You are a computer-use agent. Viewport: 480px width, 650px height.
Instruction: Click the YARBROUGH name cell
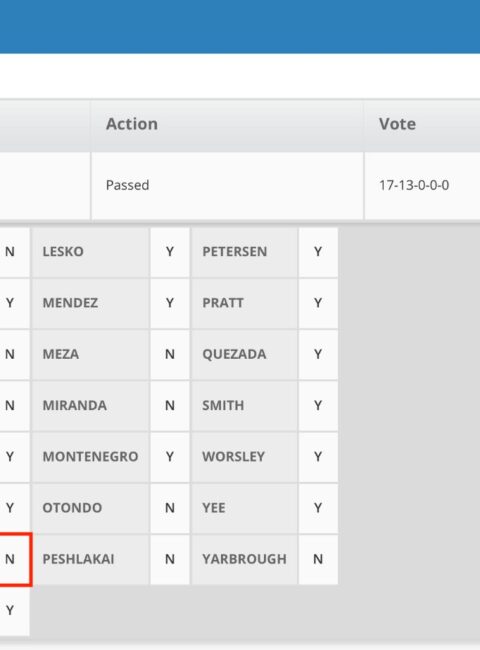[x=244, y=559]
